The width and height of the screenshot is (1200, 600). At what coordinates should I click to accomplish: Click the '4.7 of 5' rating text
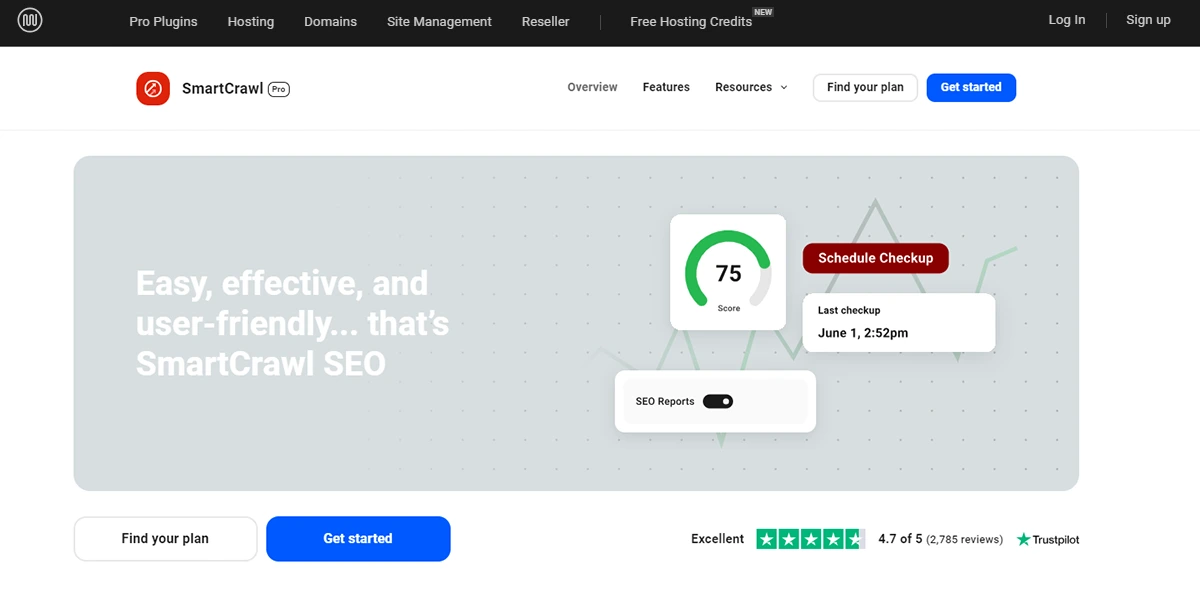900,539
